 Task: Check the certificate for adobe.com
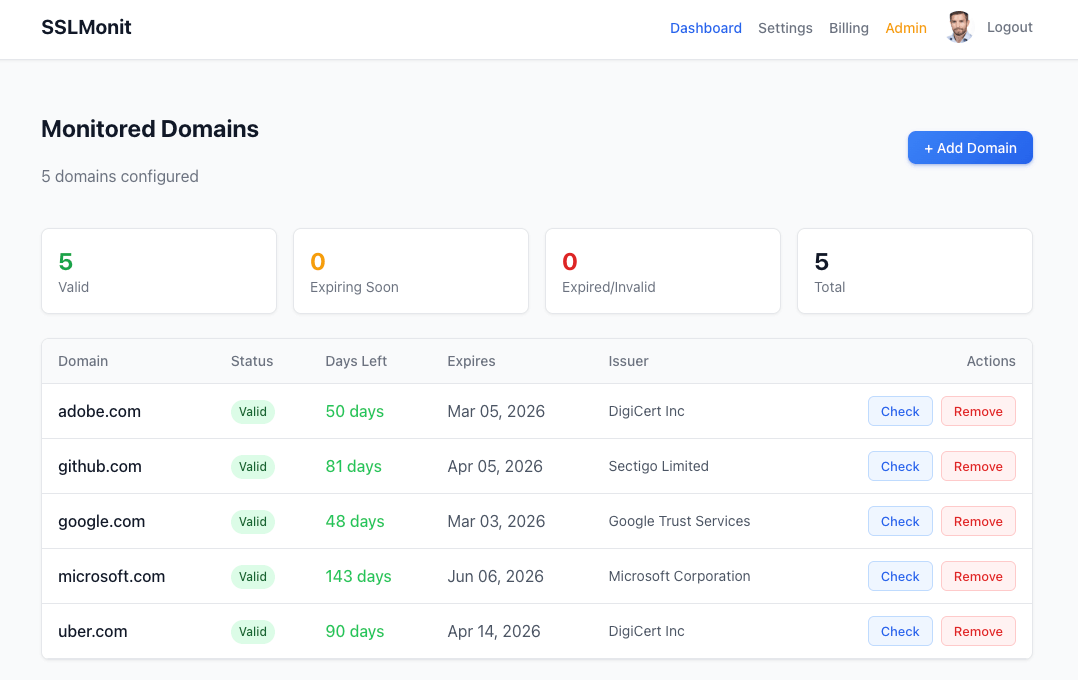pos(899,411)
